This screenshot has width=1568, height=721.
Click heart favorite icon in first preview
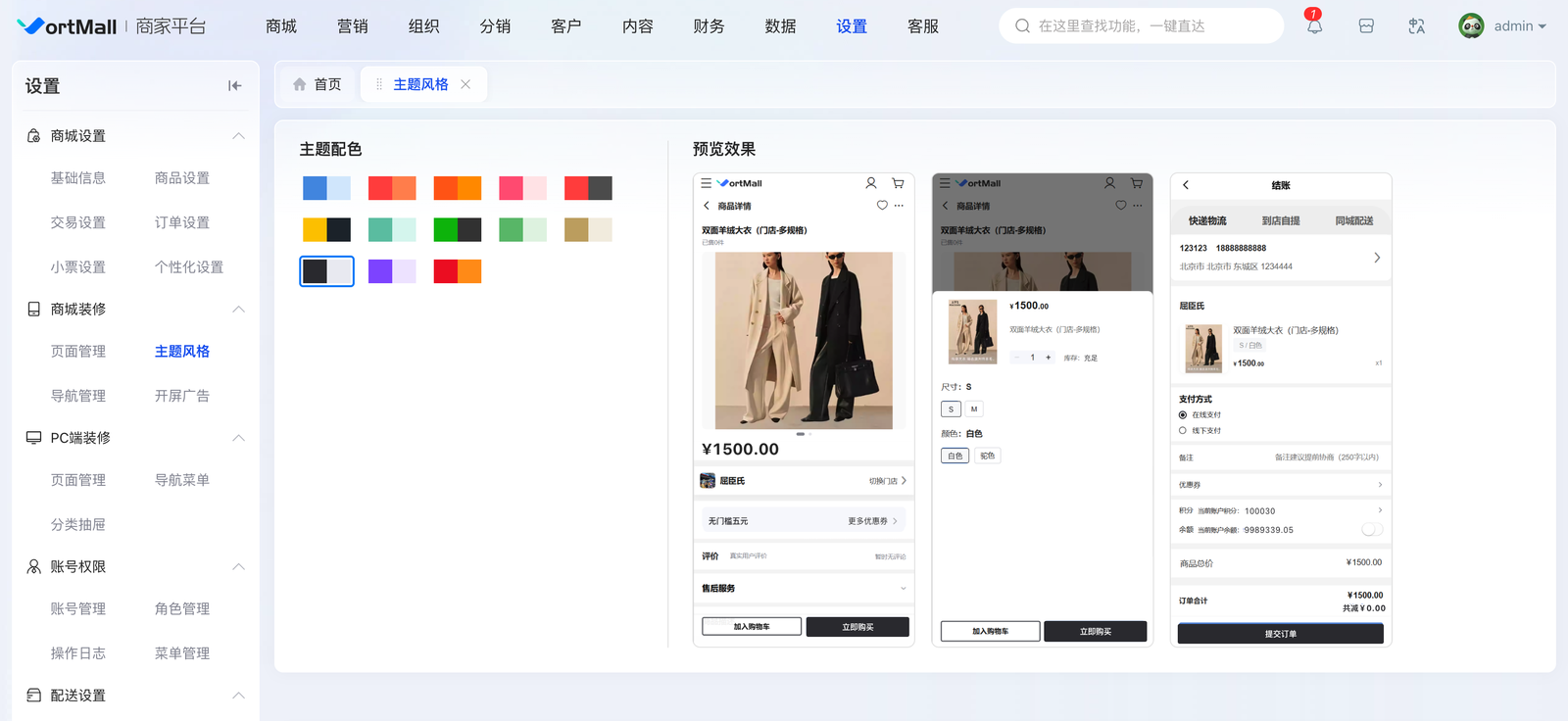tap(882, 206)
